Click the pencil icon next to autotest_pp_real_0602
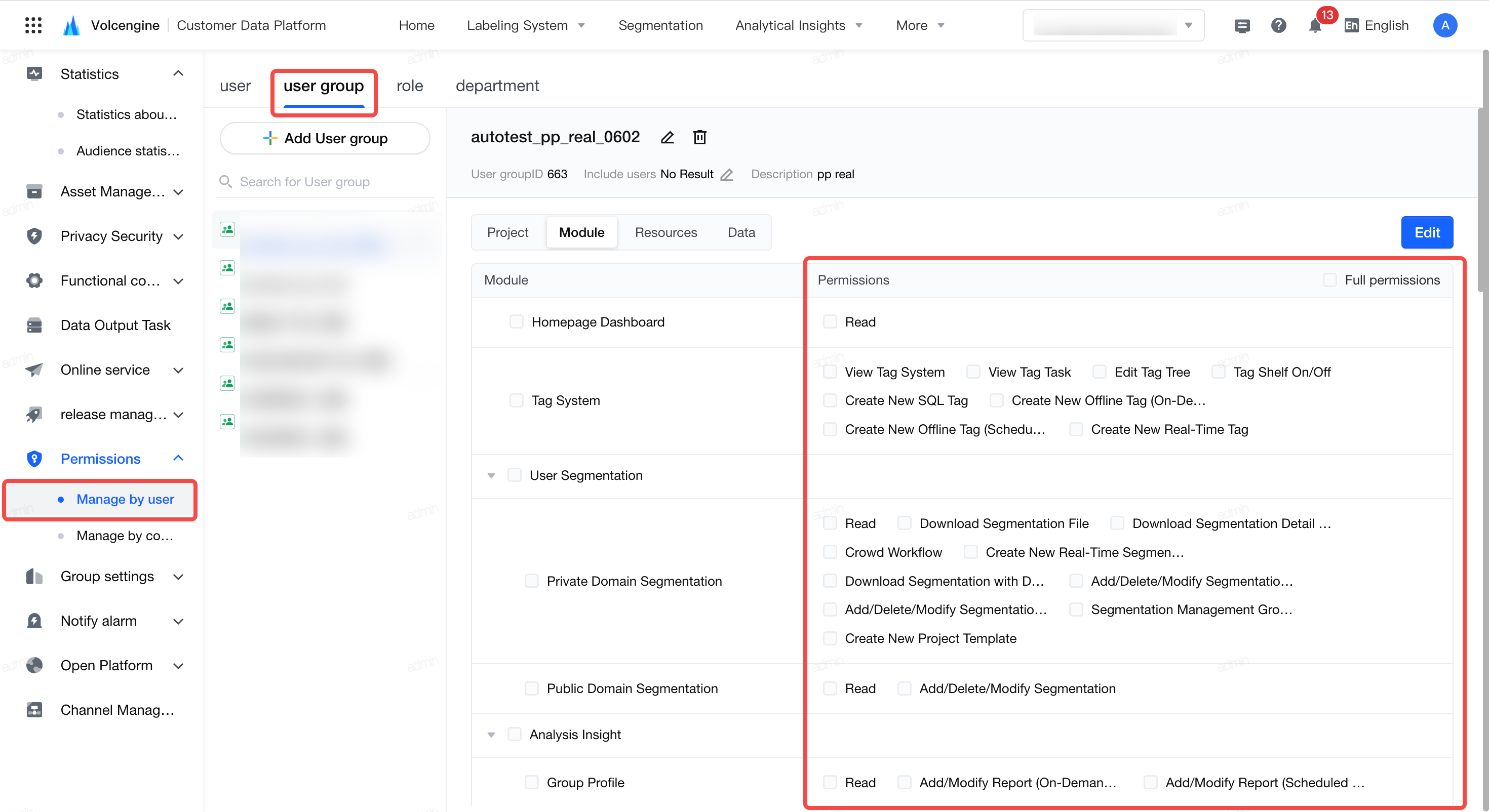1489x812 pixels. click(668, 138)
